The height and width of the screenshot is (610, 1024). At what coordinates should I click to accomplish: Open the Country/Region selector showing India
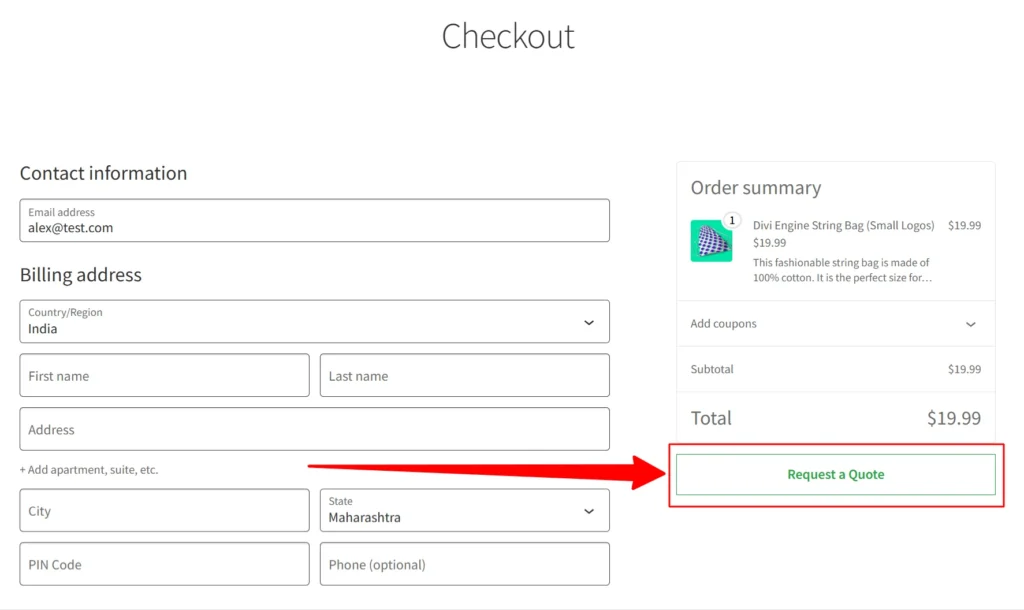(315, 321)
